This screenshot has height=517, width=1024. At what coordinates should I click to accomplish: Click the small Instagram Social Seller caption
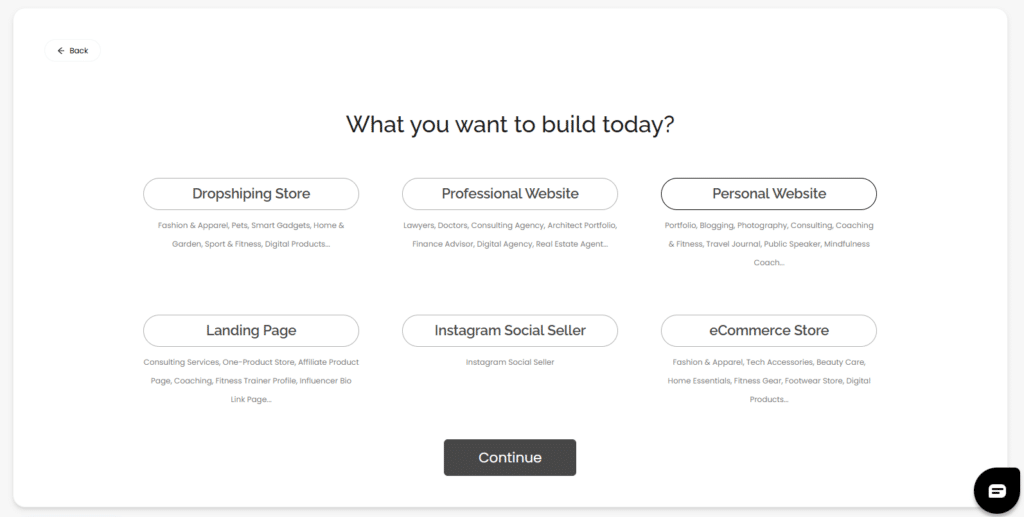tap(510, 362)
